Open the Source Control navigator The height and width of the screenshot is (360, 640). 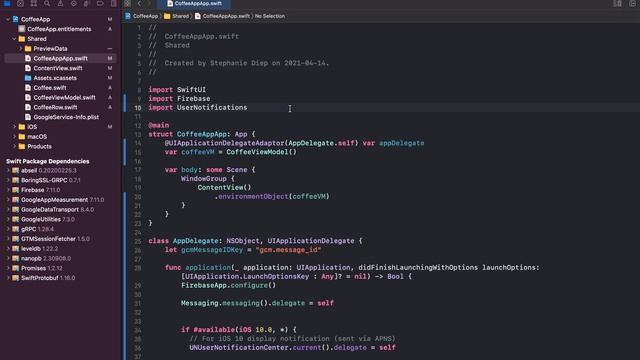[20, 3]
